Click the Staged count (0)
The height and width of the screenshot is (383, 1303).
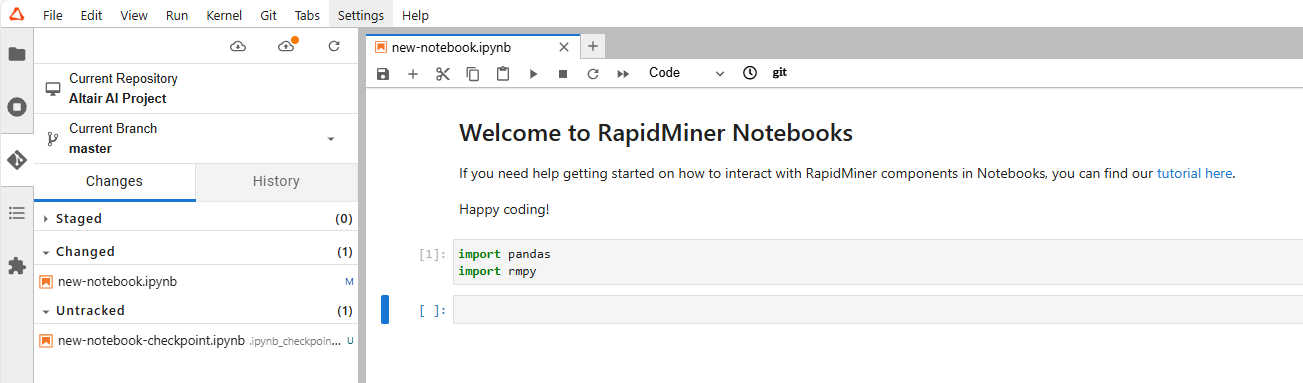[x=344, y=219]
